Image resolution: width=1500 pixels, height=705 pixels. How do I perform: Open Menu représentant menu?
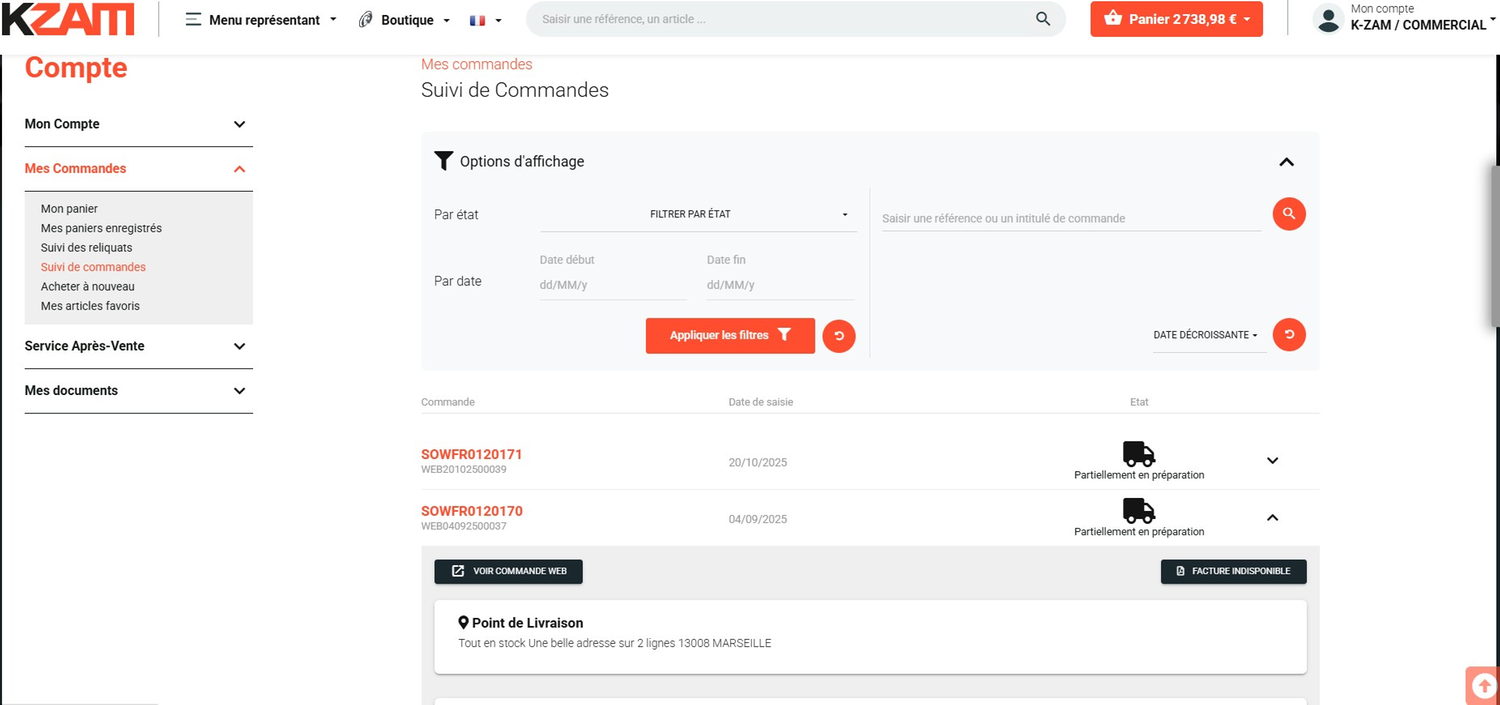pos(262,20)
